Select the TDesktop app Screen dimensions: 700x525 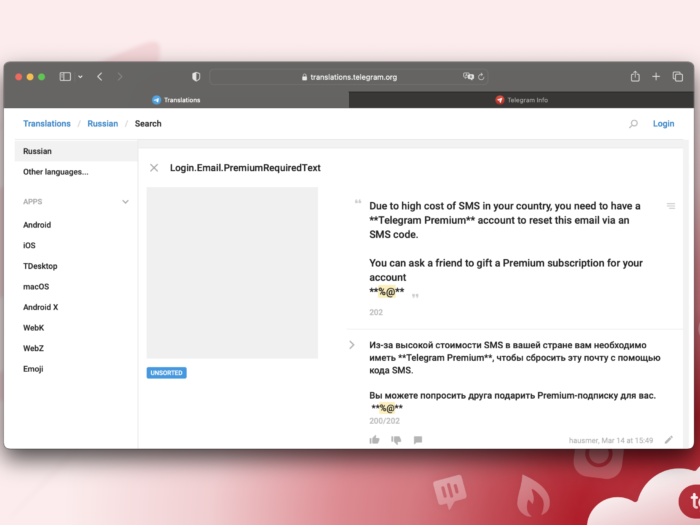point(40,266)
